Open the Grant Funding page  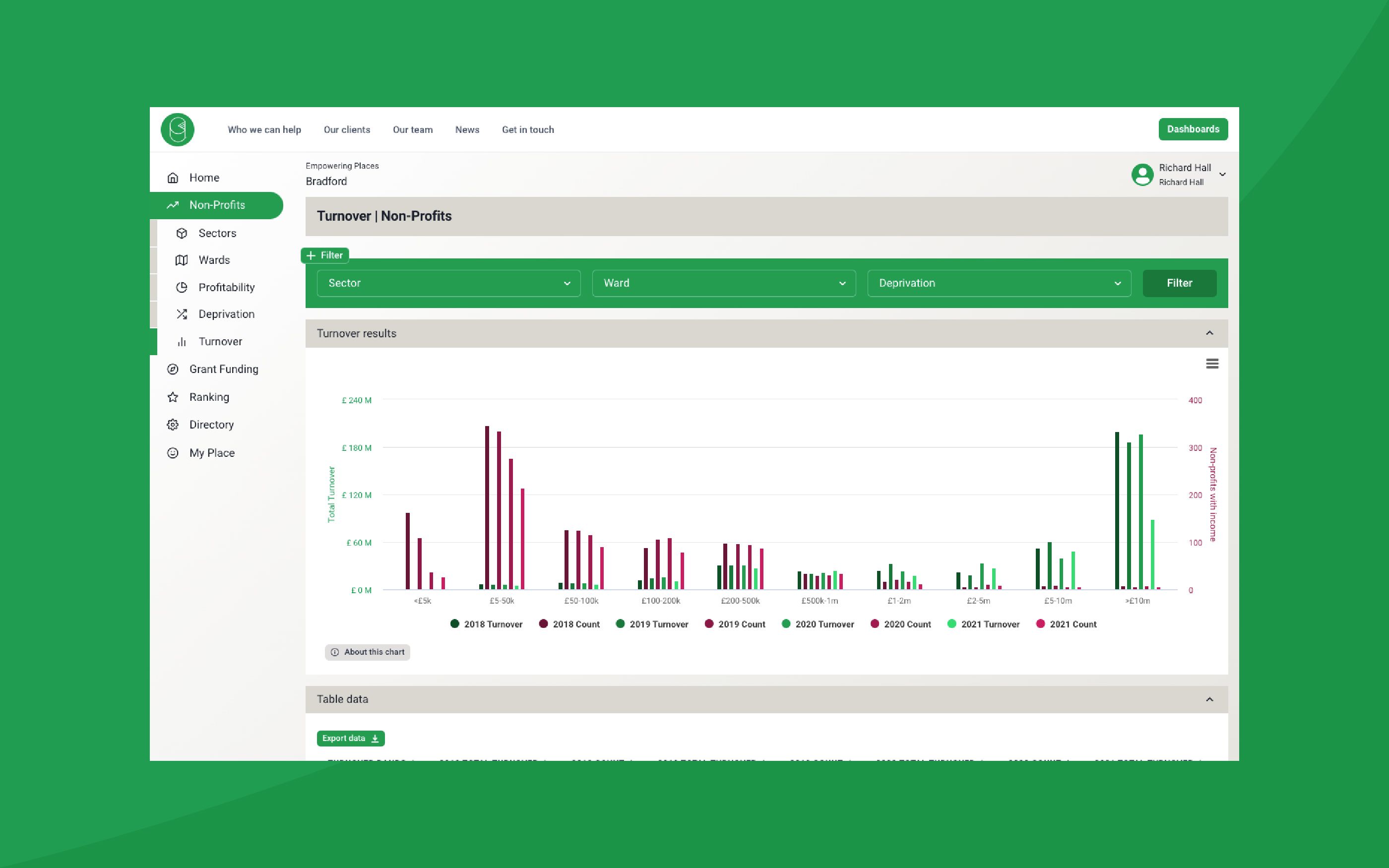click(223, 369)
